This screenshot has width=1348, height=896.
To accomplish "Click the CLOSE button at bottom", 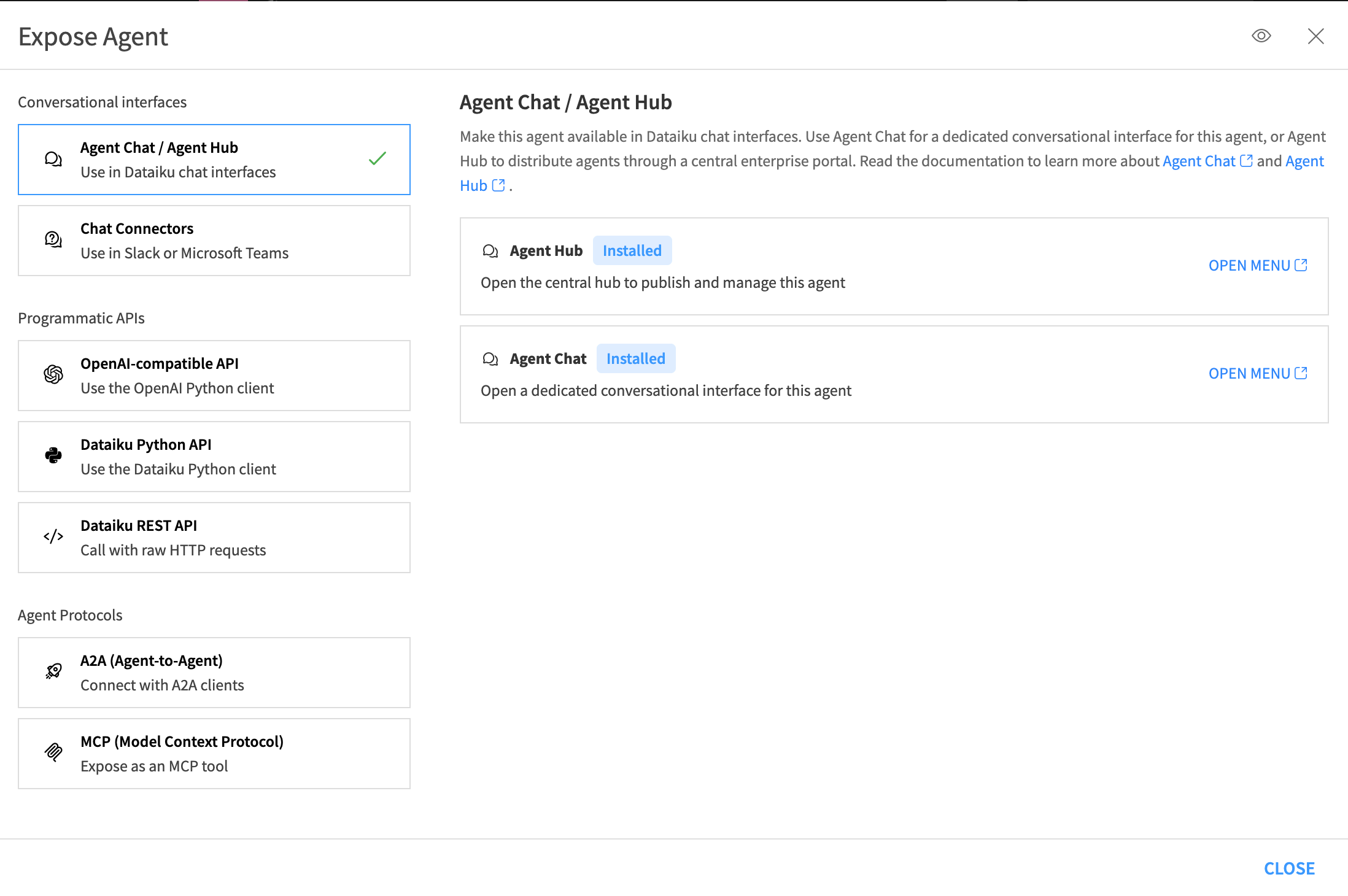I will point(1289,868).
